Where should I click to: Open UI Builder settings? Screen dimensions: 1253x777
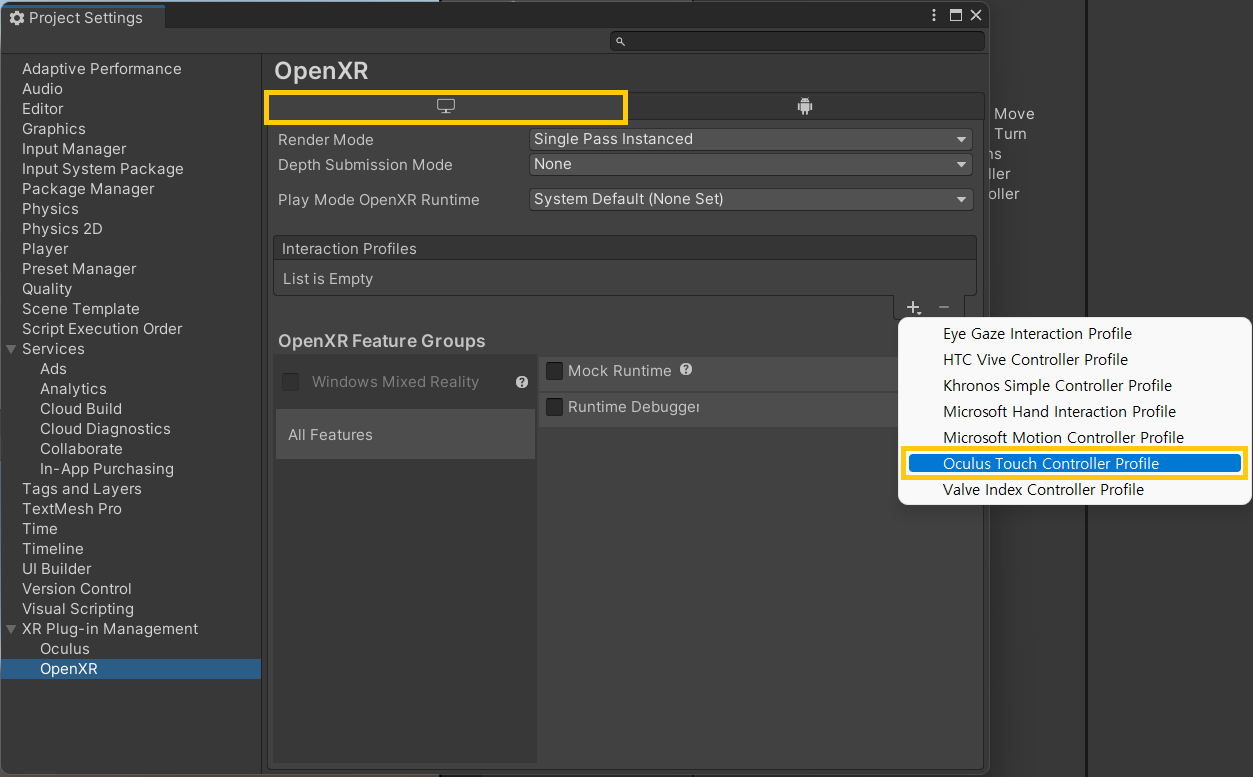point(57,569)
